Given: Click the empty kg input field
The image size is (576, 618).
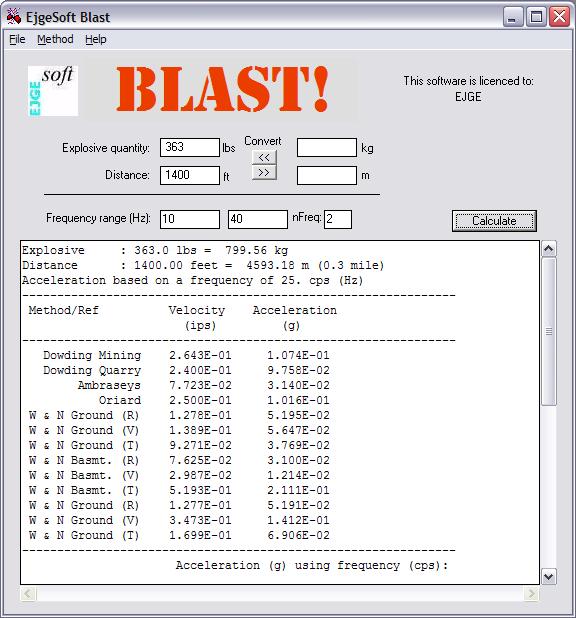Looking at the screenshot, I should (x=327, y=147).
